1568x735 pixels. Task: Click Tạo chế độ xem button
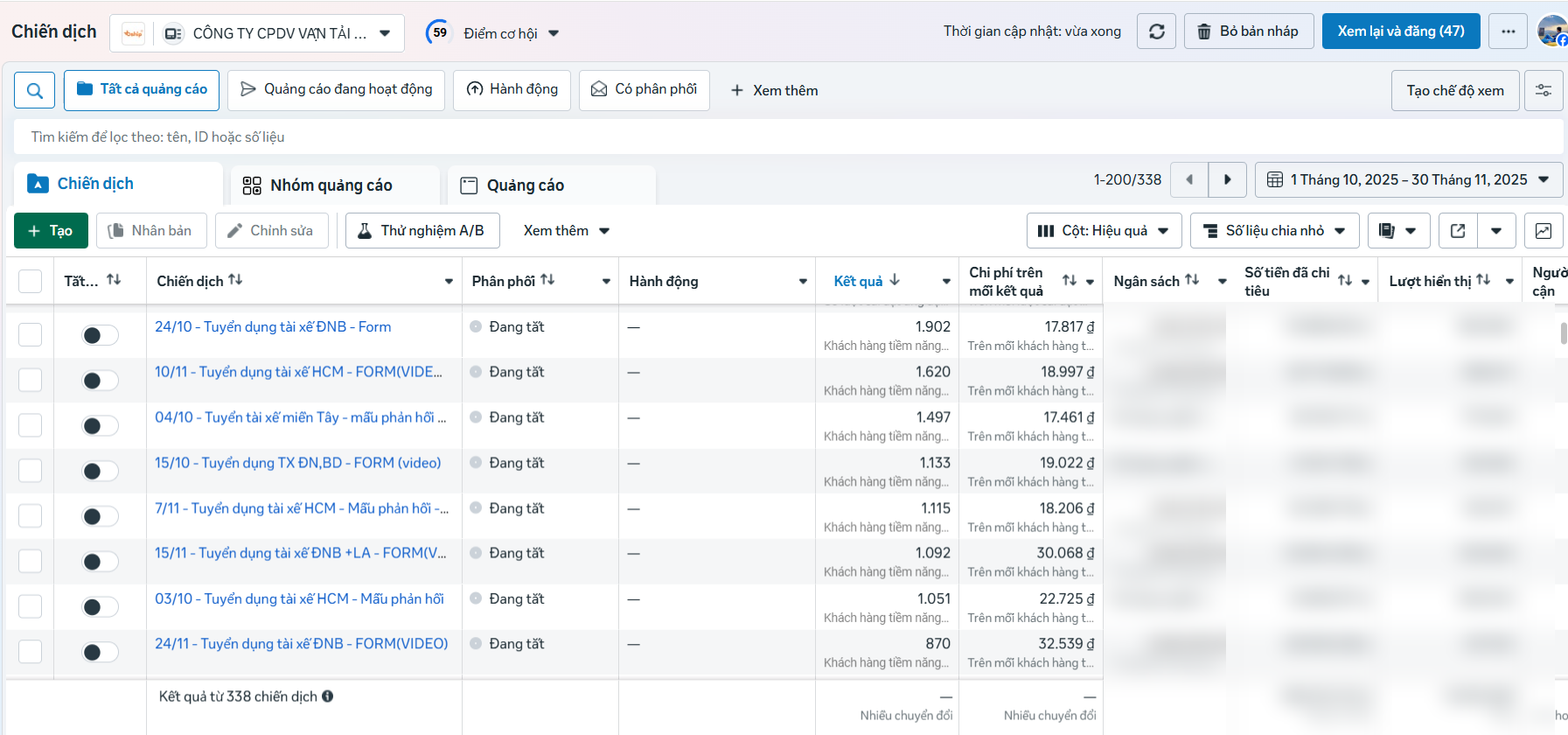pos(1455,91)
